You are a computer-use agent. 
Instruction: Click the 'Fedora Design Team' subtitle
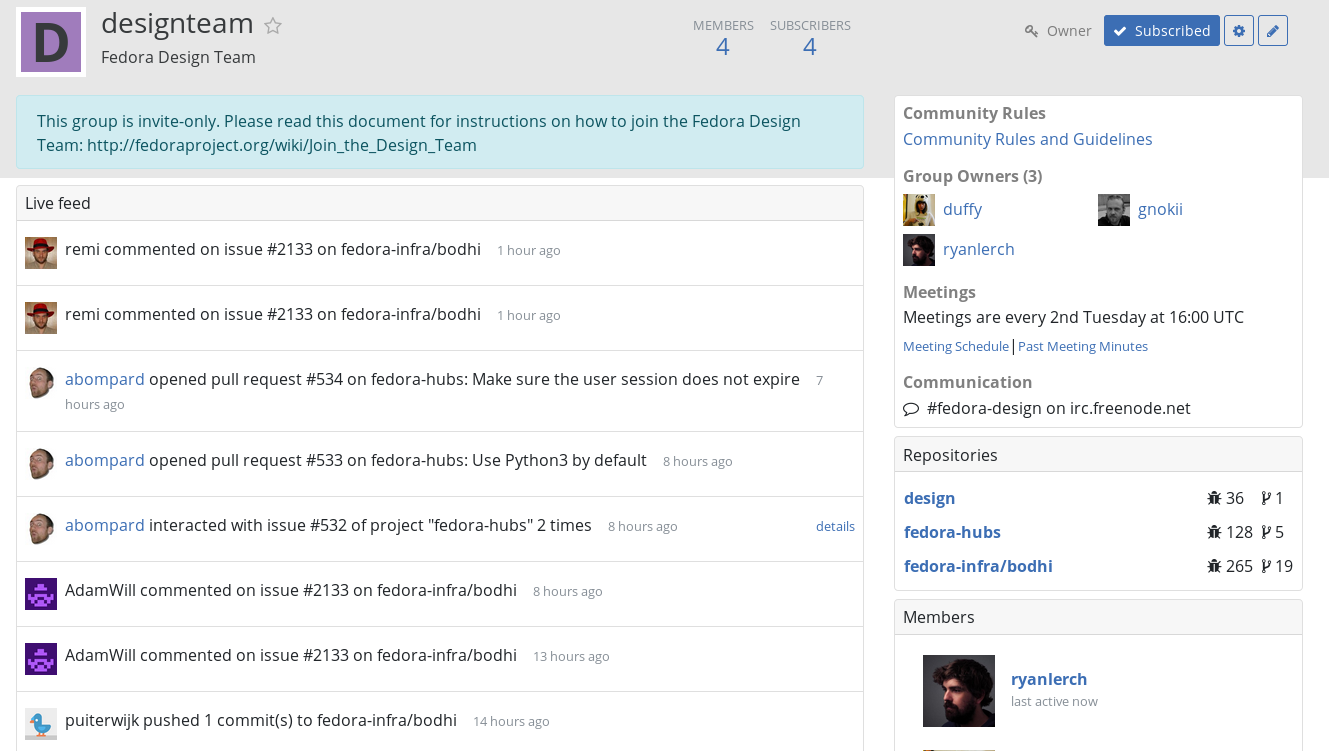[178, 57]
